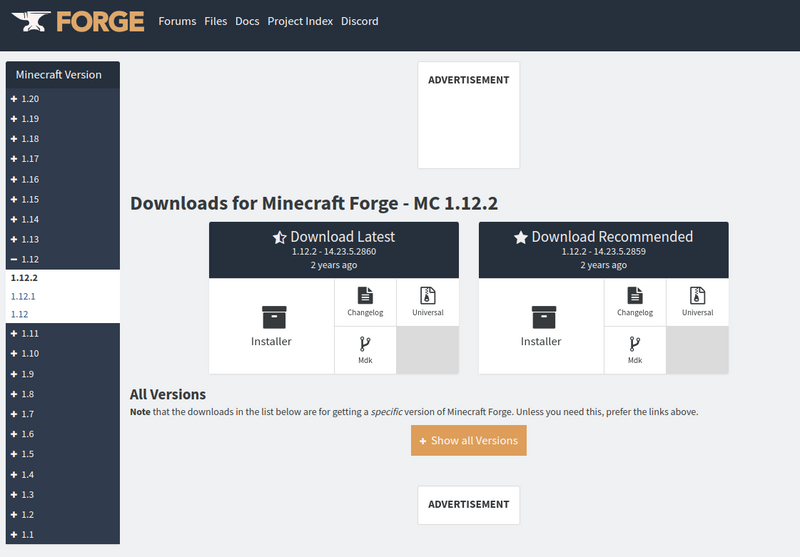Open the Files nav link

click(215, 21)
